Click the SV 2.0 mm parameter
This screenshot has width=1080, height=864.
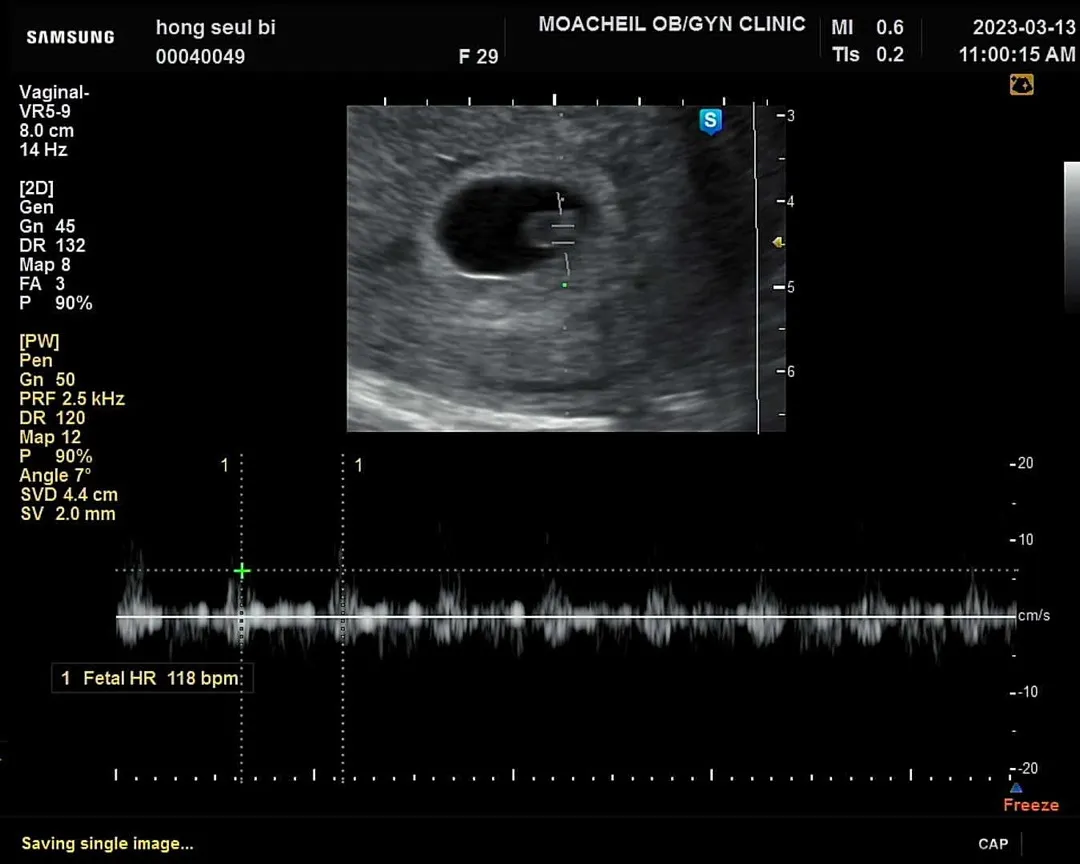click(68, 514)
